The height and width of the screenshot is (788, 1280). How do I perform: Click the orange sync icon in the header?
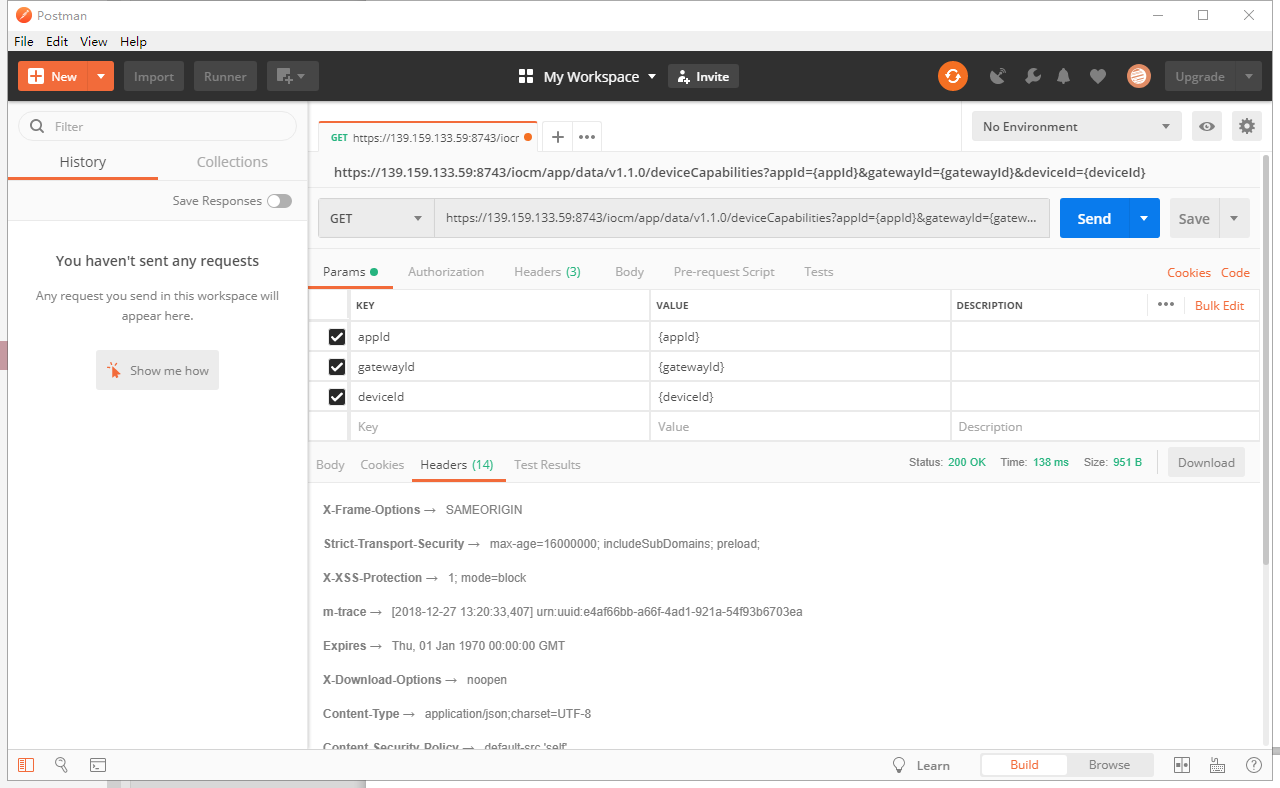point(953,76)
